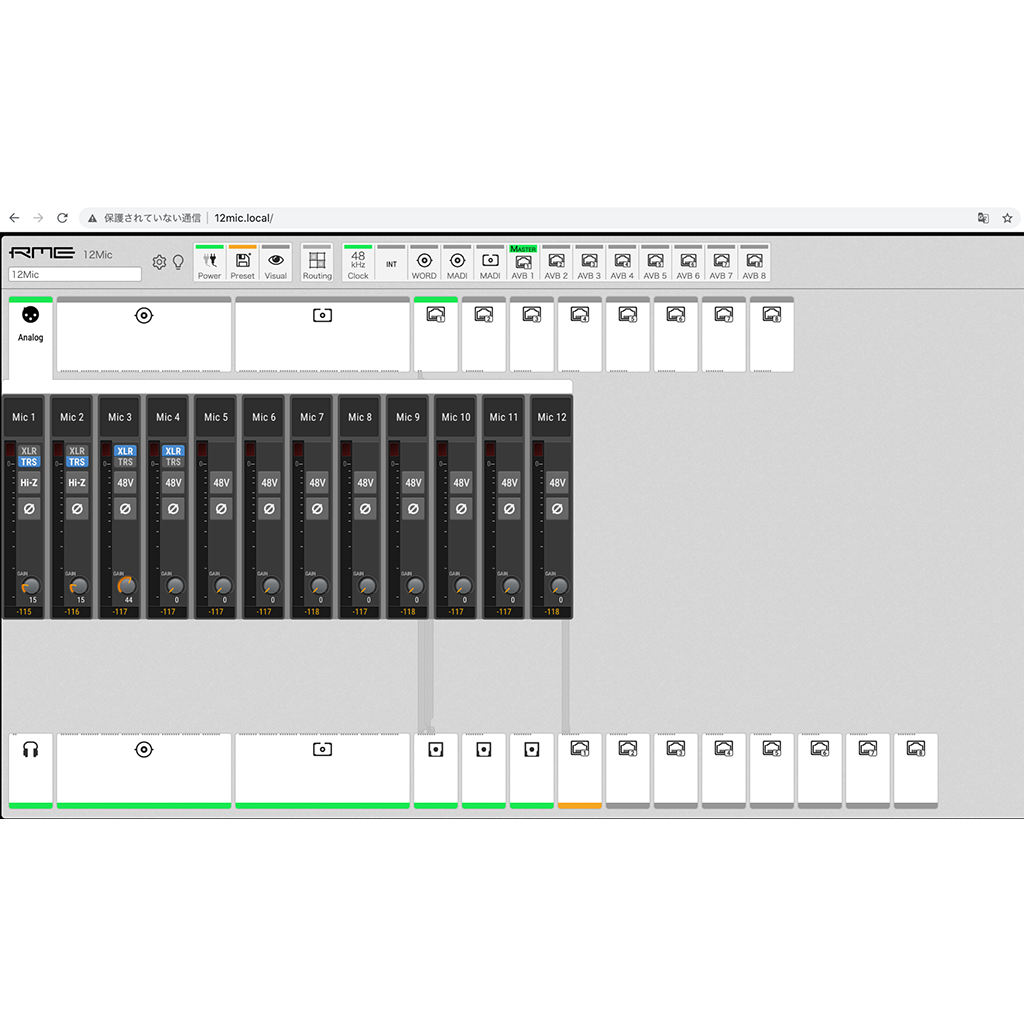
Task: Expand the coaxial MADI output panel
Action: 144,770
